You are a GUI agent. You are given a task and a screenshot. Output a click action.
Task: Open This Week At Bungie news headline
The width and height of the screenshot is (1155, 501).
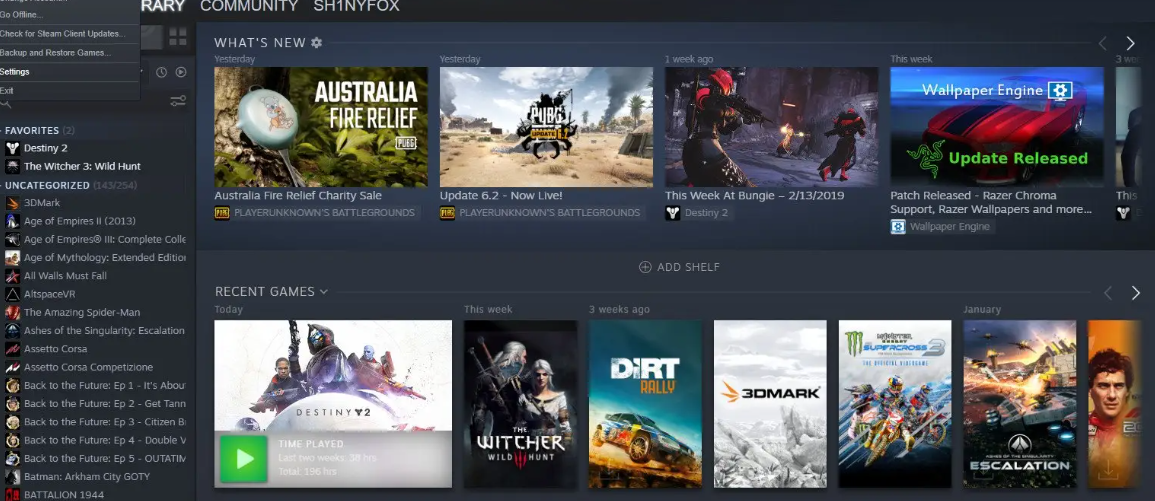pyautogui.click(x=754, y=196)
